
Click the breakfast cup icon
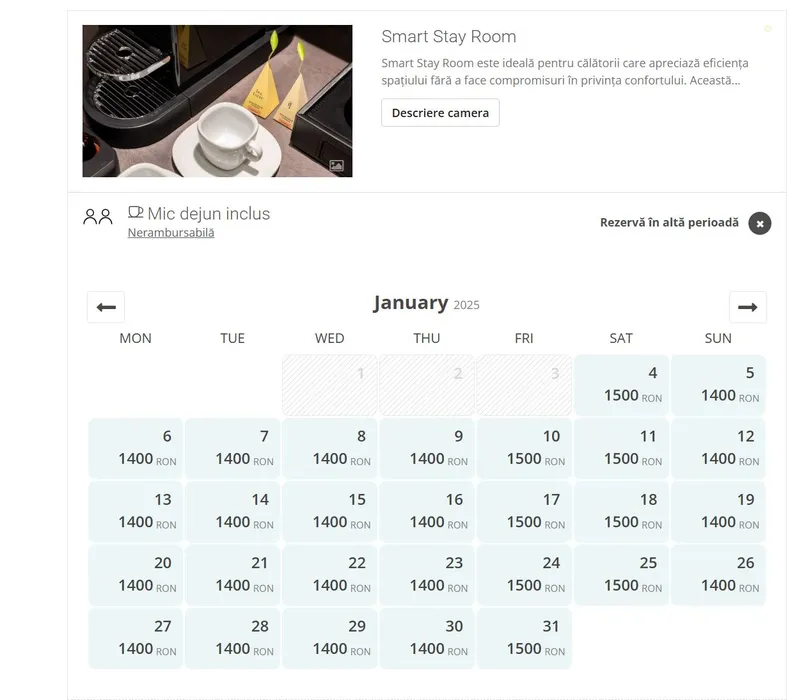pyautogui.click(x=136, y=213)
